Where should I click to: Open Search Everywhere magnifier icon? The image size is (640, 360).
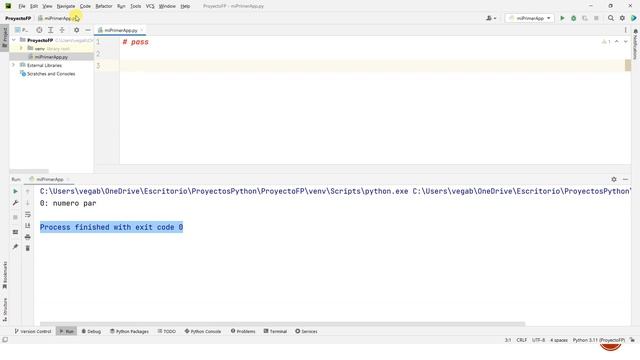611,18
